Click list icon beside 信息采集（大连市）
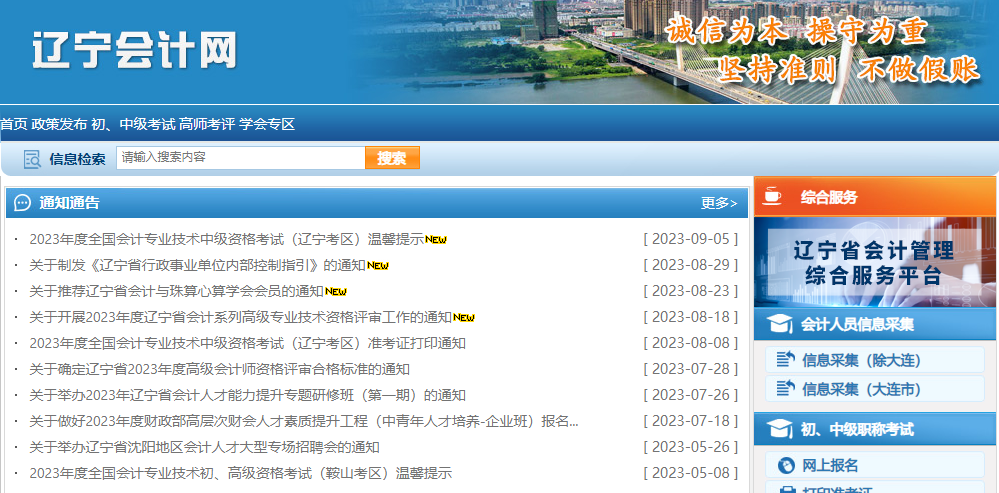This screenshot has height=493, width=999. (786, 388)
